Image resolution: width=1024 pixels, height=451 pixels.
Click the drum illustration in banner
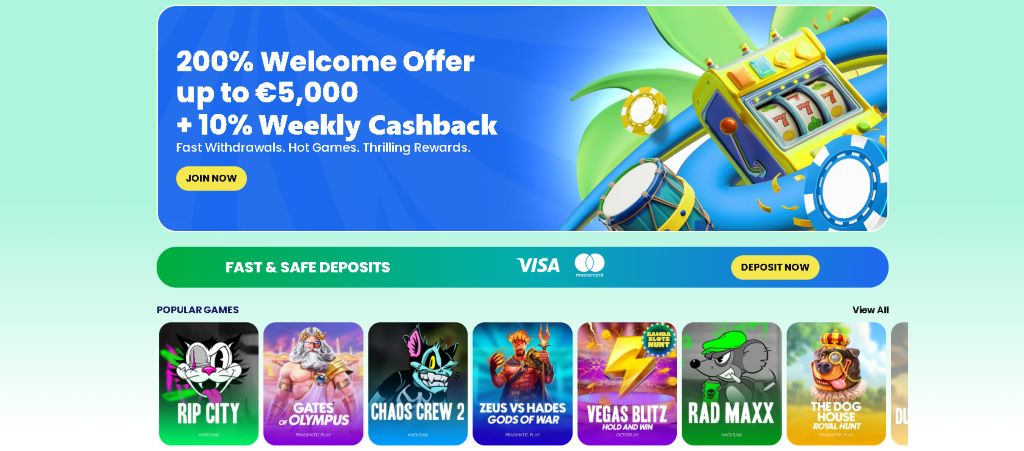(x=653, y=196)
